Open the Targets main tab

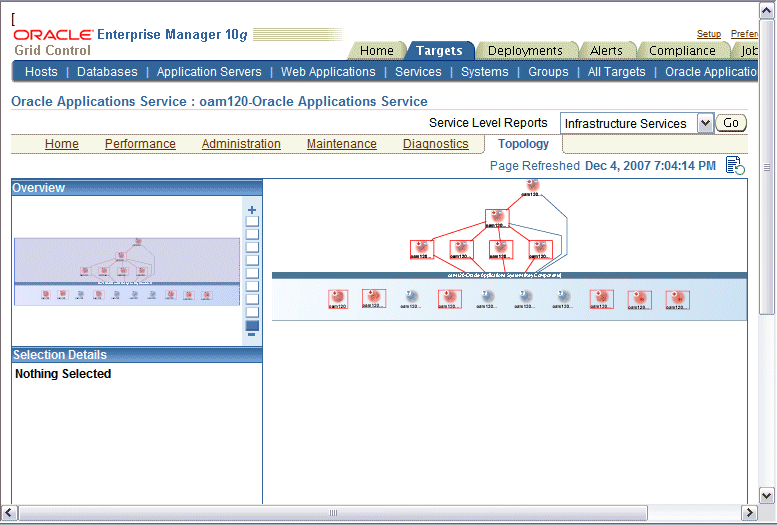439,51
